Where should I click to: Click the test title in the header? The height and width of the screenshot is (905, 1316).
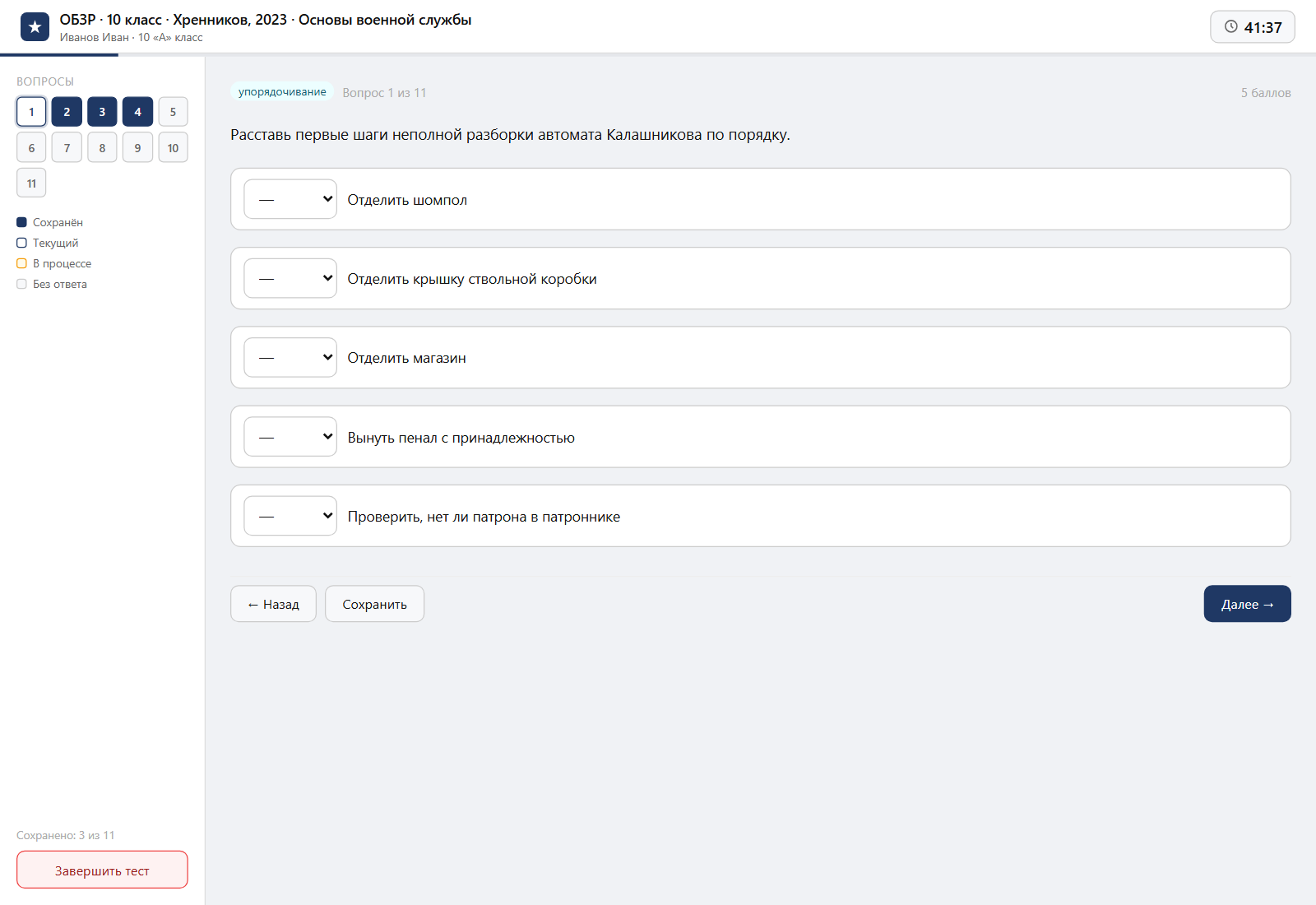266,20
